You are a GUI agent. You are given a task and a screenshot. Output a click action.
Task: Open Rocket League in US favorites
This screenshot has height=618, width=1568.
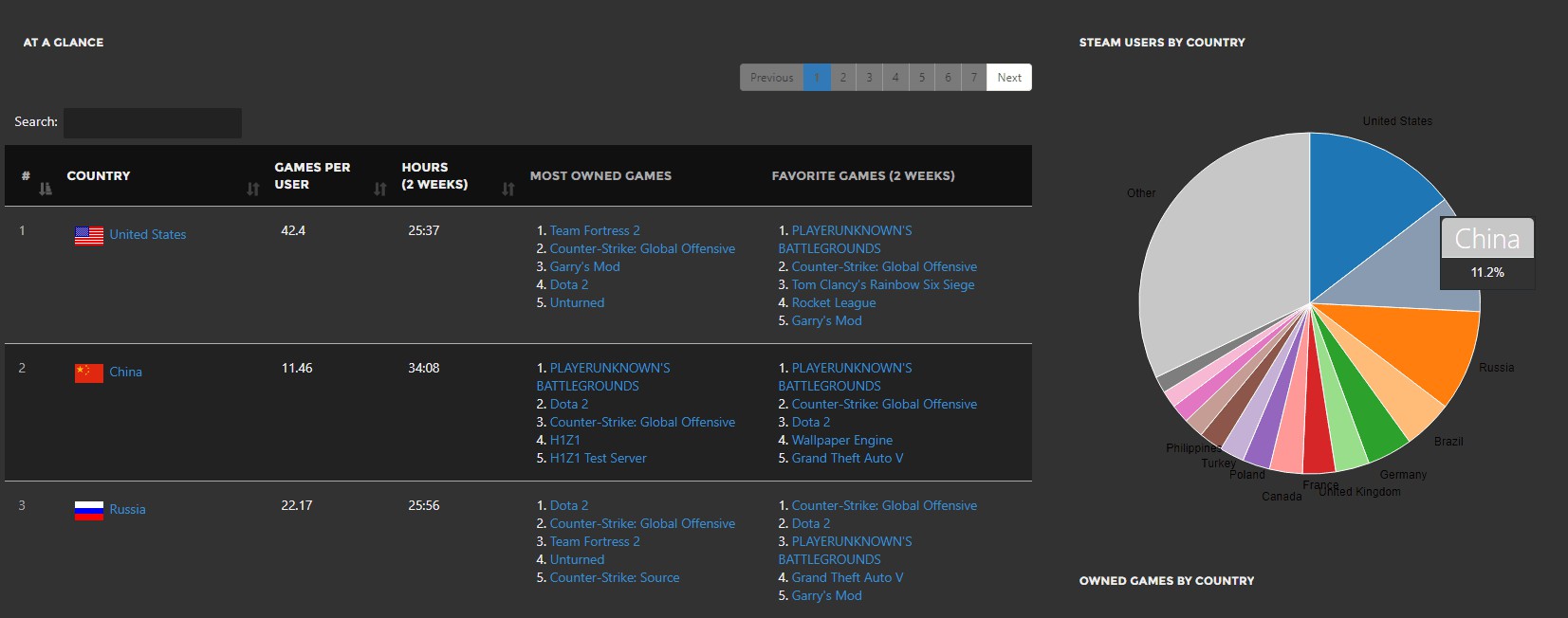(833, 302)
